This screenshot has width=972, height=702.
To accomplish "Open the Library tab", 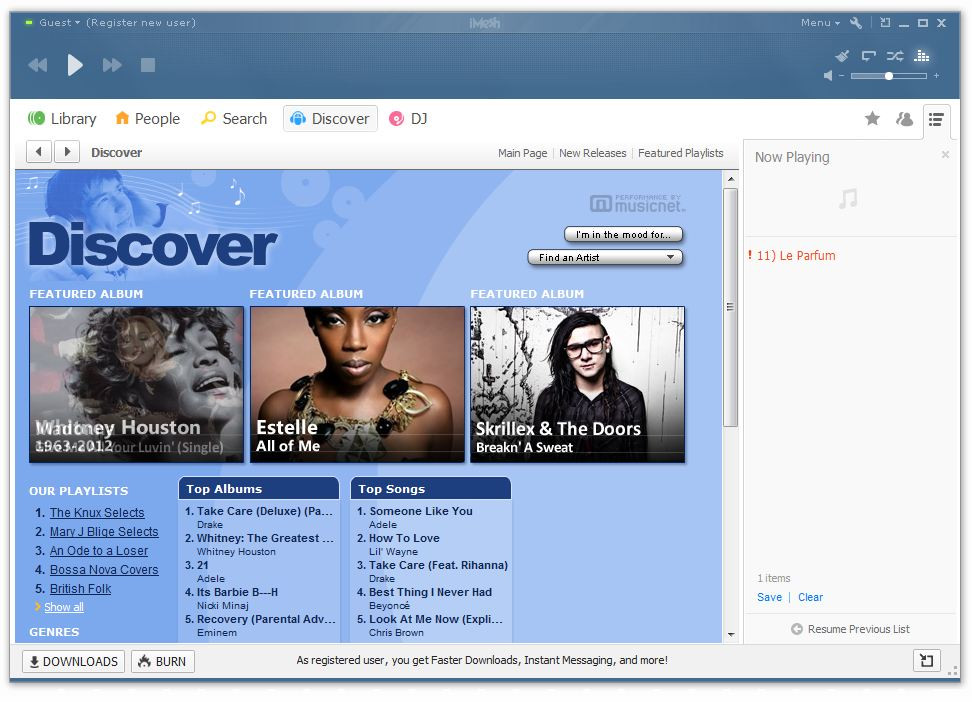I will click(62, 118).
